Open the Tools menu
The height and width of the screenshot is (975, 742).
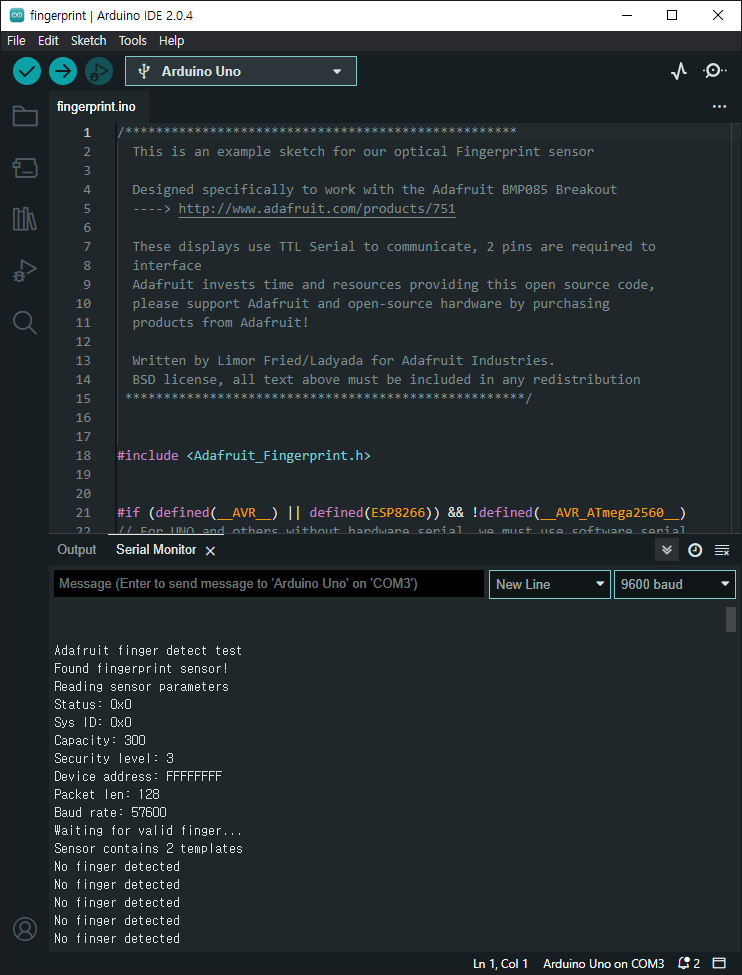(x=132, y=40)
